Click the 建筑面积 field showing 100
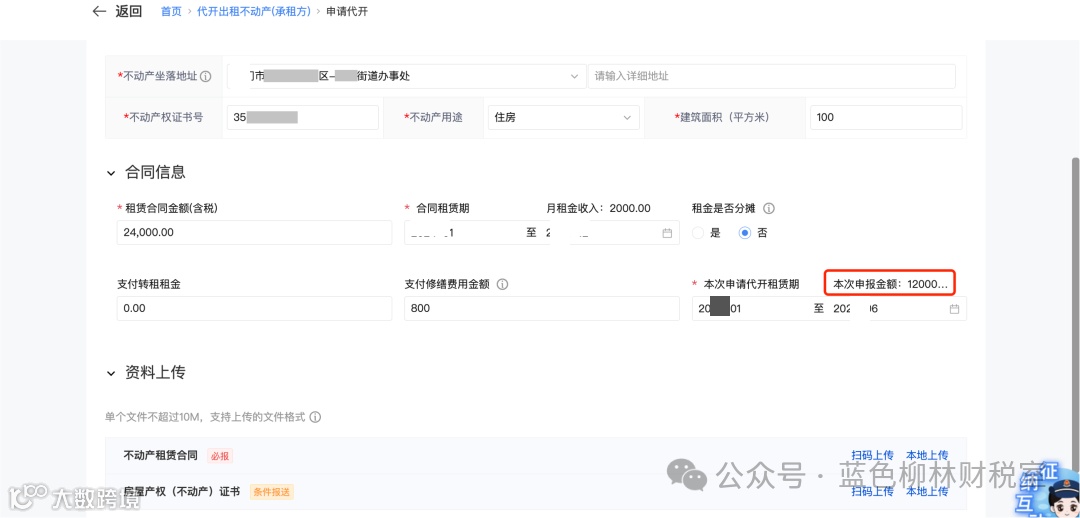The width and height of the screenshot is (1080, 518). [886, 117]
